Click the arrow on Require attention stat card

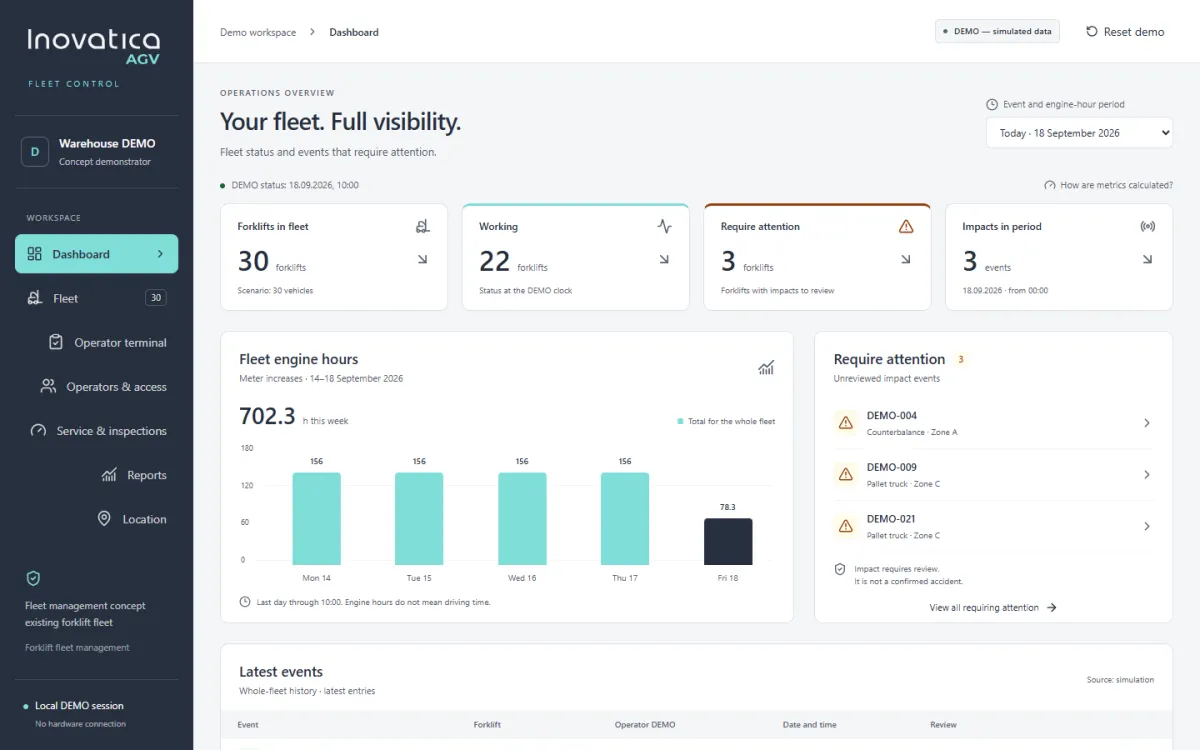click(x=906, y=259)
